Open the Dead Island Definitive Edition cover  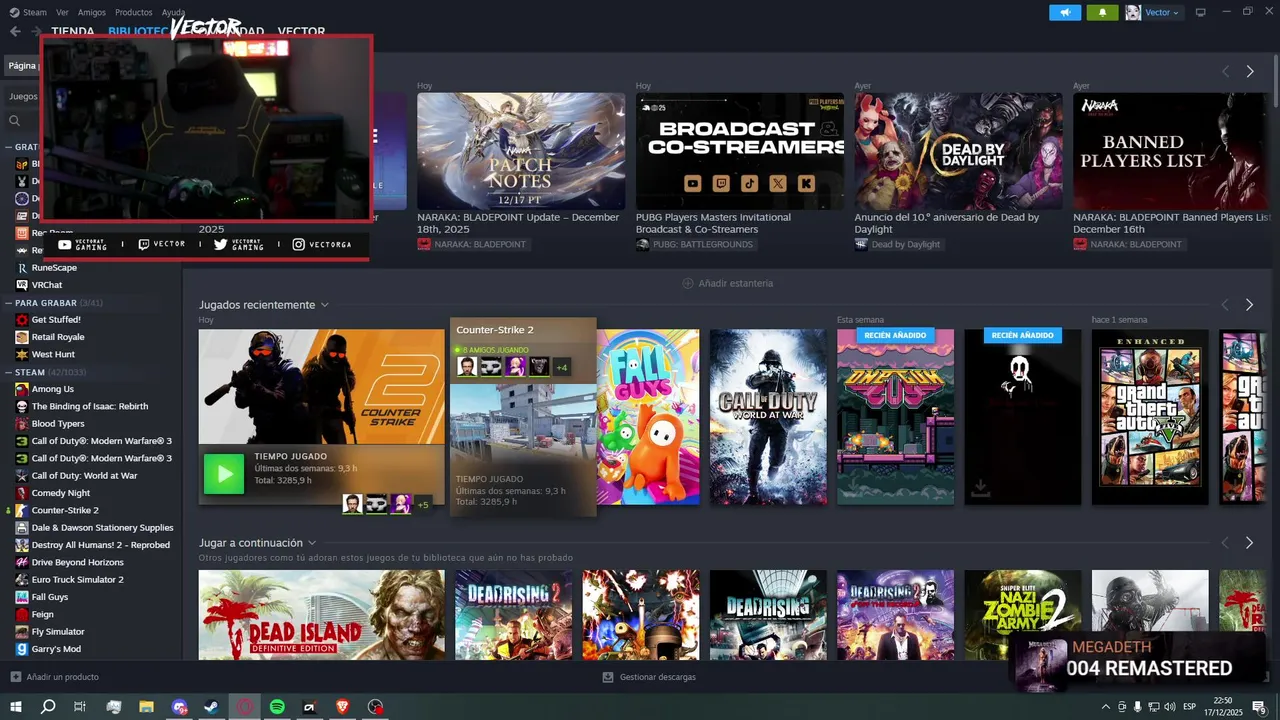pyautogui.click(x=321, y=615)
